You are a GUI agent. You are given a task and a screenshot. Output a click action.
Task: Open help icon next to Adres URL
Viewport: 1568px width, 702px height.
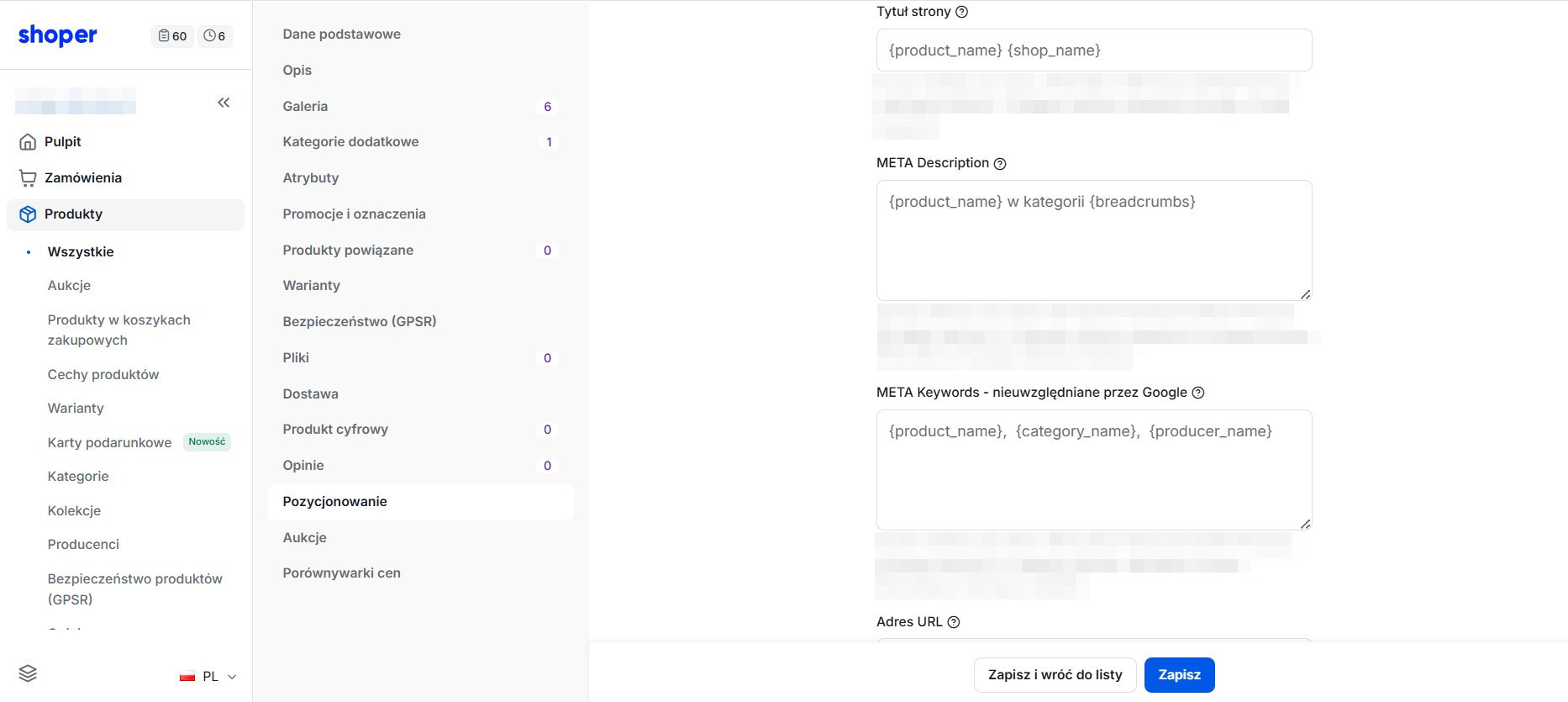pyautogui.click(x=954, y=622)
